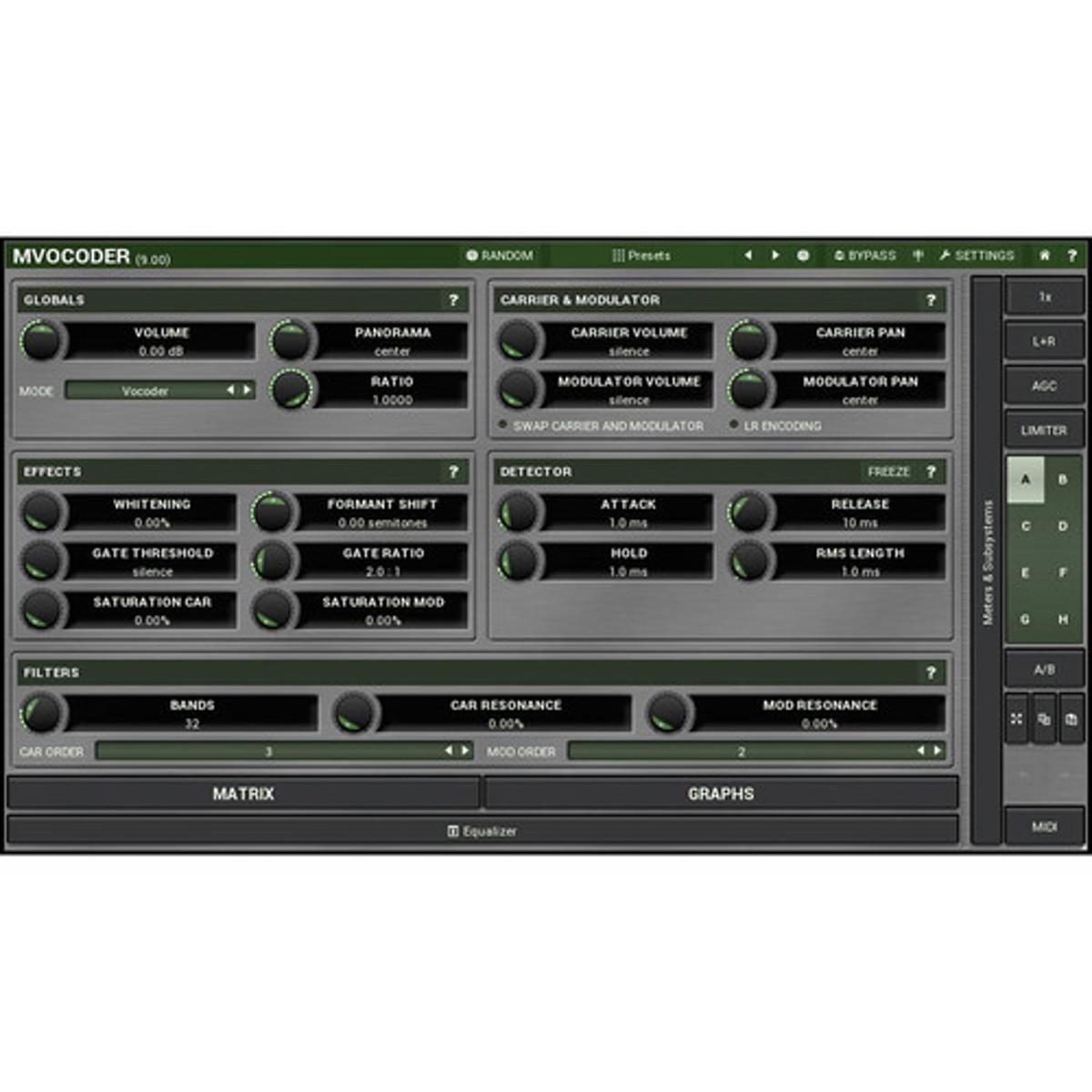Increase Car Order with right arrow
This screenshot has height=1092, width=1092.
point(465,751)
